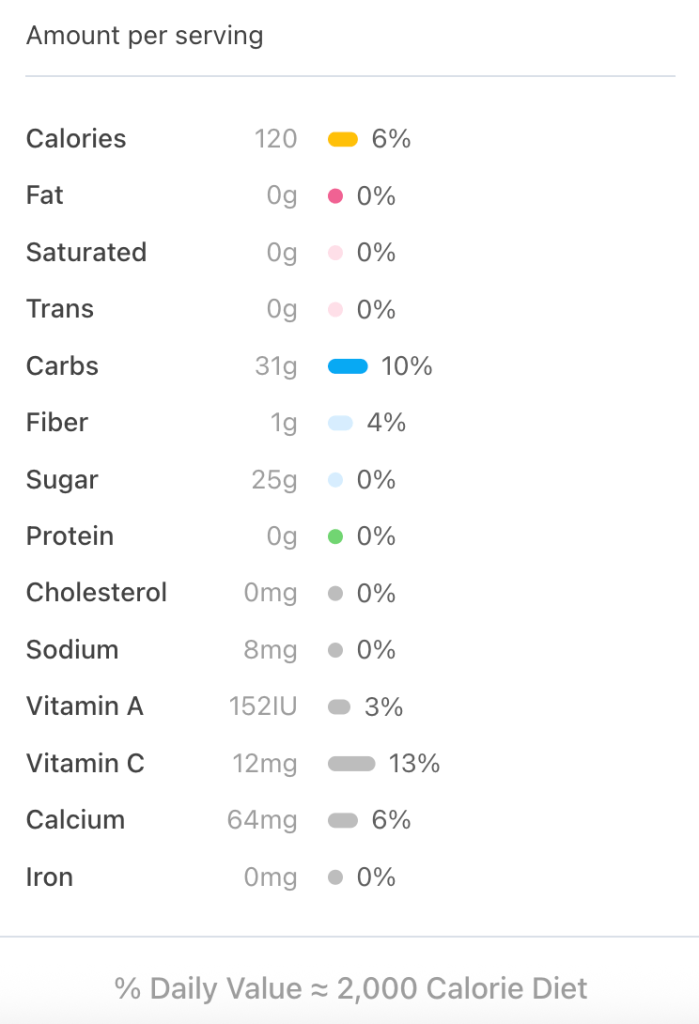Screen dimensions: 699x1024
Task: Click the gray Vitamin A bar
Action: (339, 708)
